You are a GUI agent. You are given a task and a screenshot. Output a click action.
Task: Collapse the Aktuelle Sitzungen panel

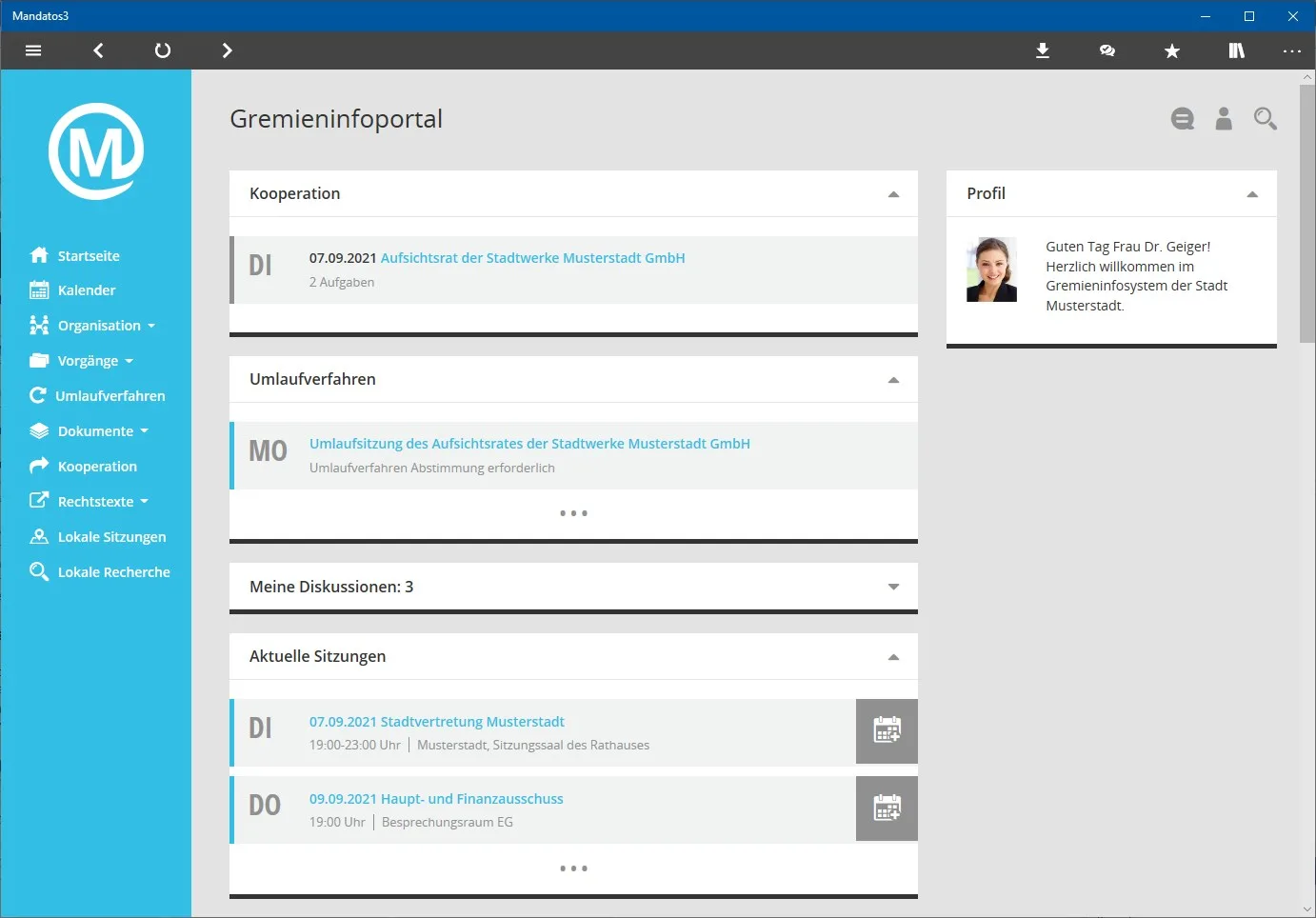[893, 657]
